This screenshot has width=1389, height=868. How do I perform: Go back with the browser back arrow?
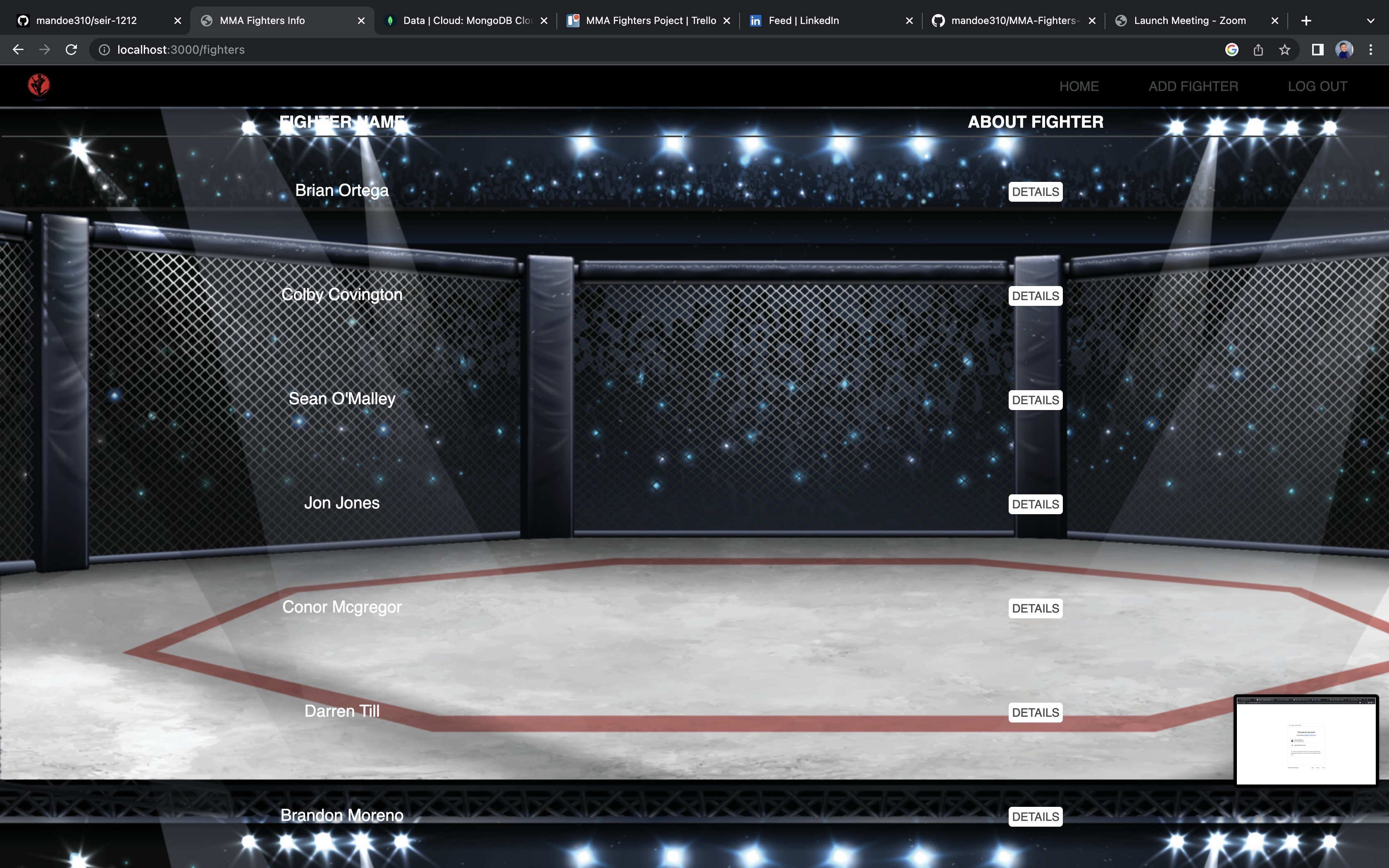18,50
